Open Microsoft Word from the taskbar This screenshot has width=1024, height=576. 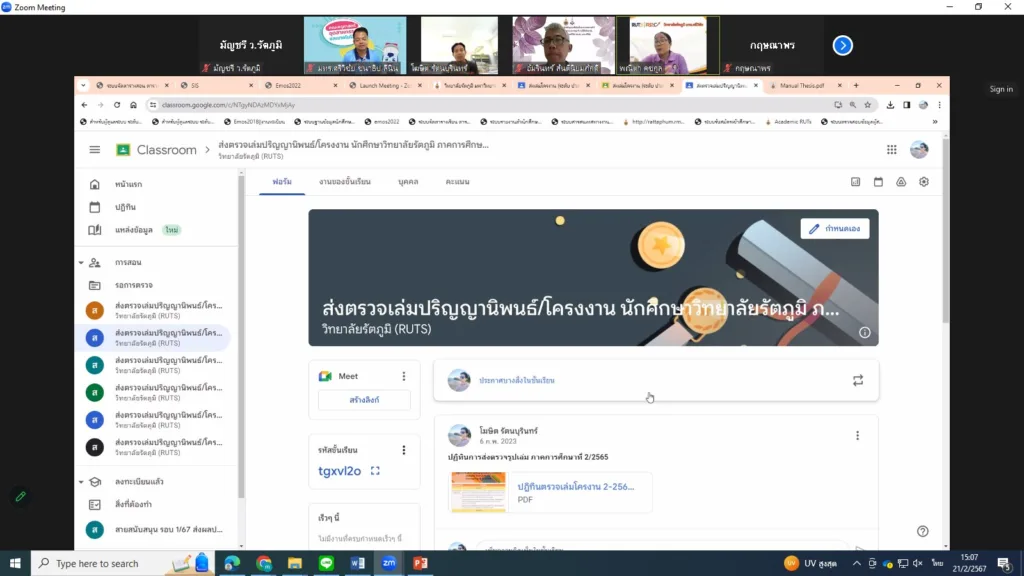[x=358, y=563]
